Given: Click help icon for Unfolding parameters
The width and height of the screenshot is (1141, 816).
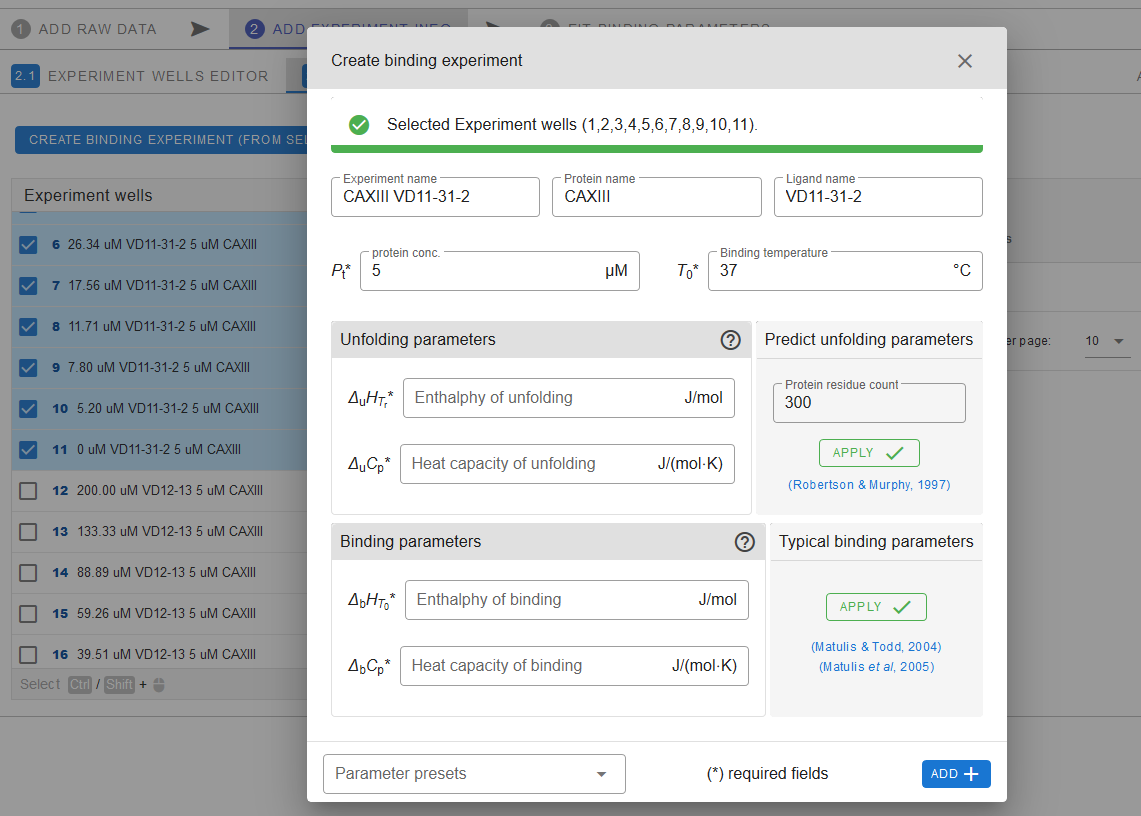Looking at the screenshot, I should tap(730, 340).
